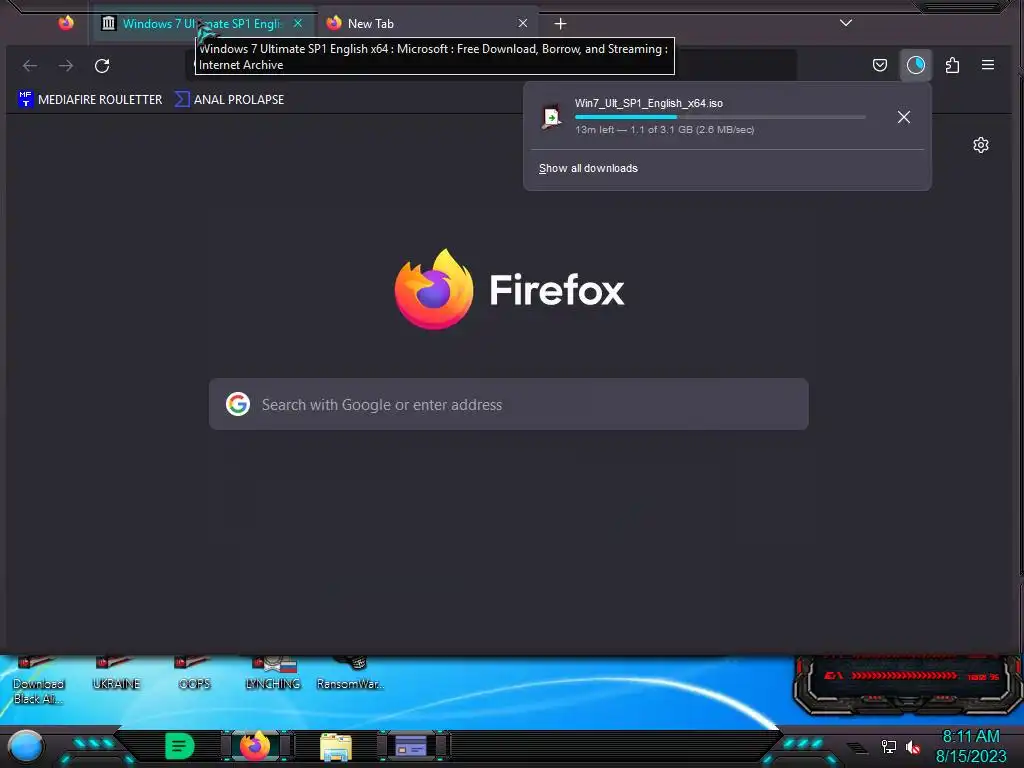Open a new tab with the plus button
Viewport: 1024px width, 768px height.
(x=560, y=24)
